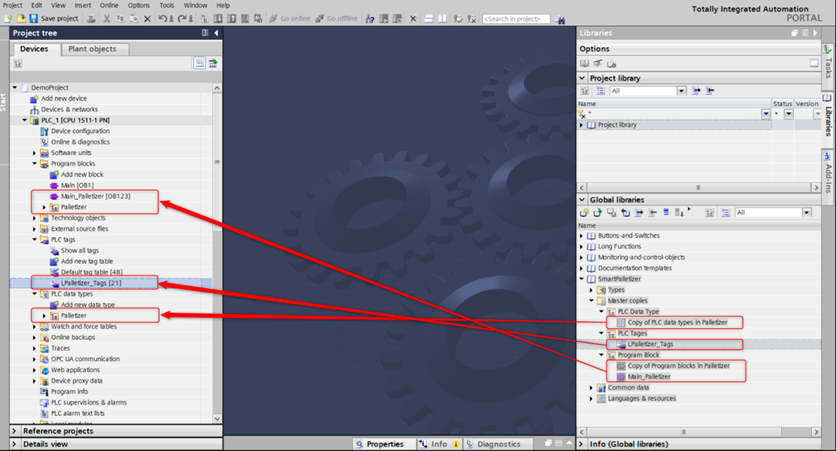Expand Info (Global libraries) section
This screenshot has height=451, width=836.
582,444
